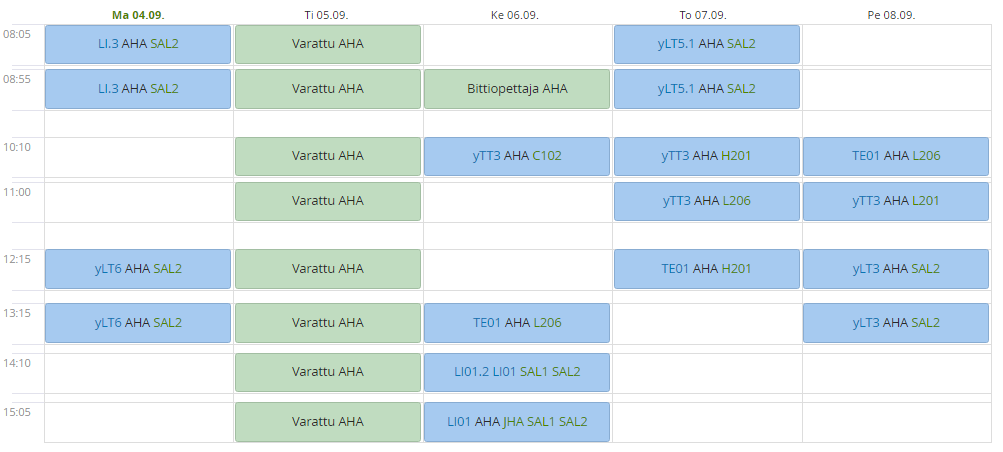Click the empty Wednesday 08:05 time slot
This screenshot has height=452, width=1003.
517,44
